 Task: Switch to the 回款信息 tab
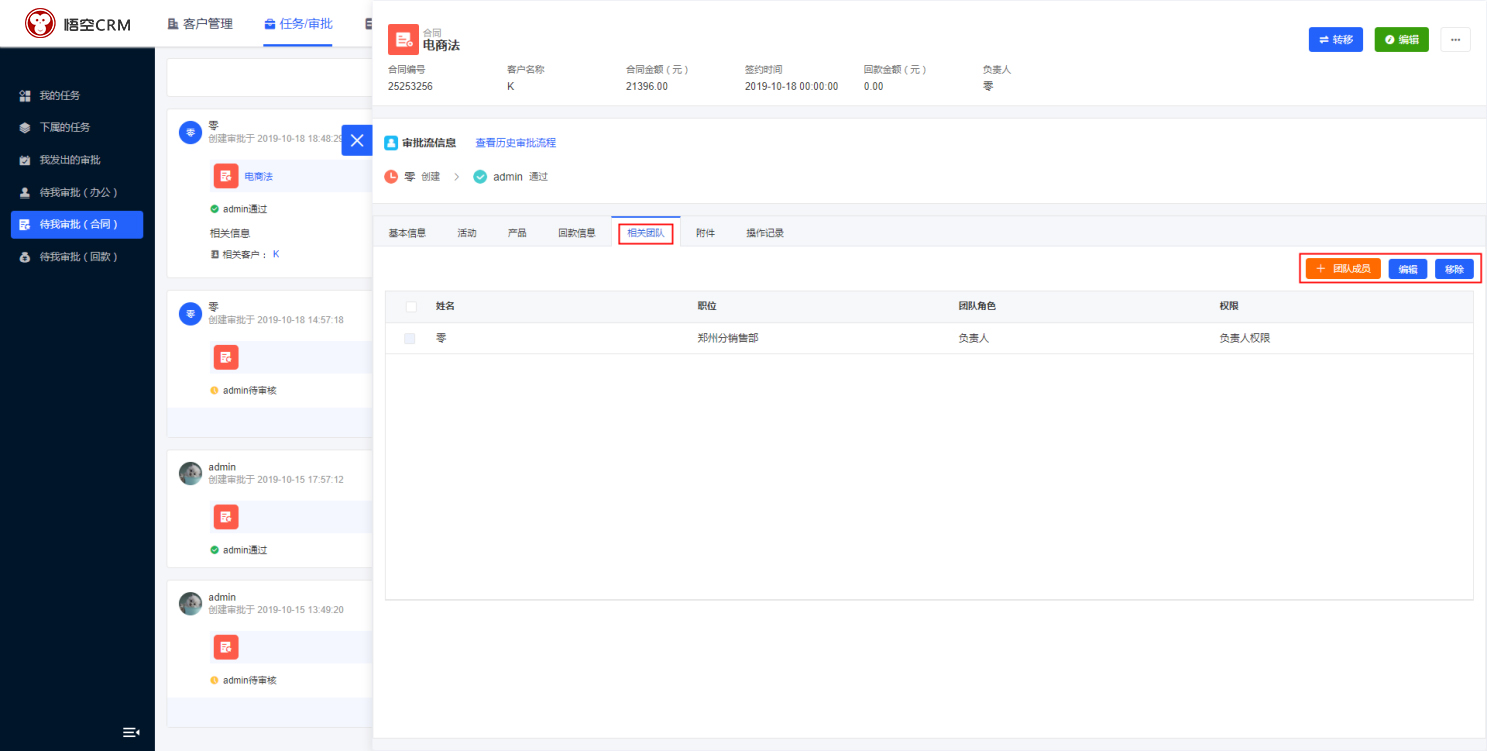point(577,233)
